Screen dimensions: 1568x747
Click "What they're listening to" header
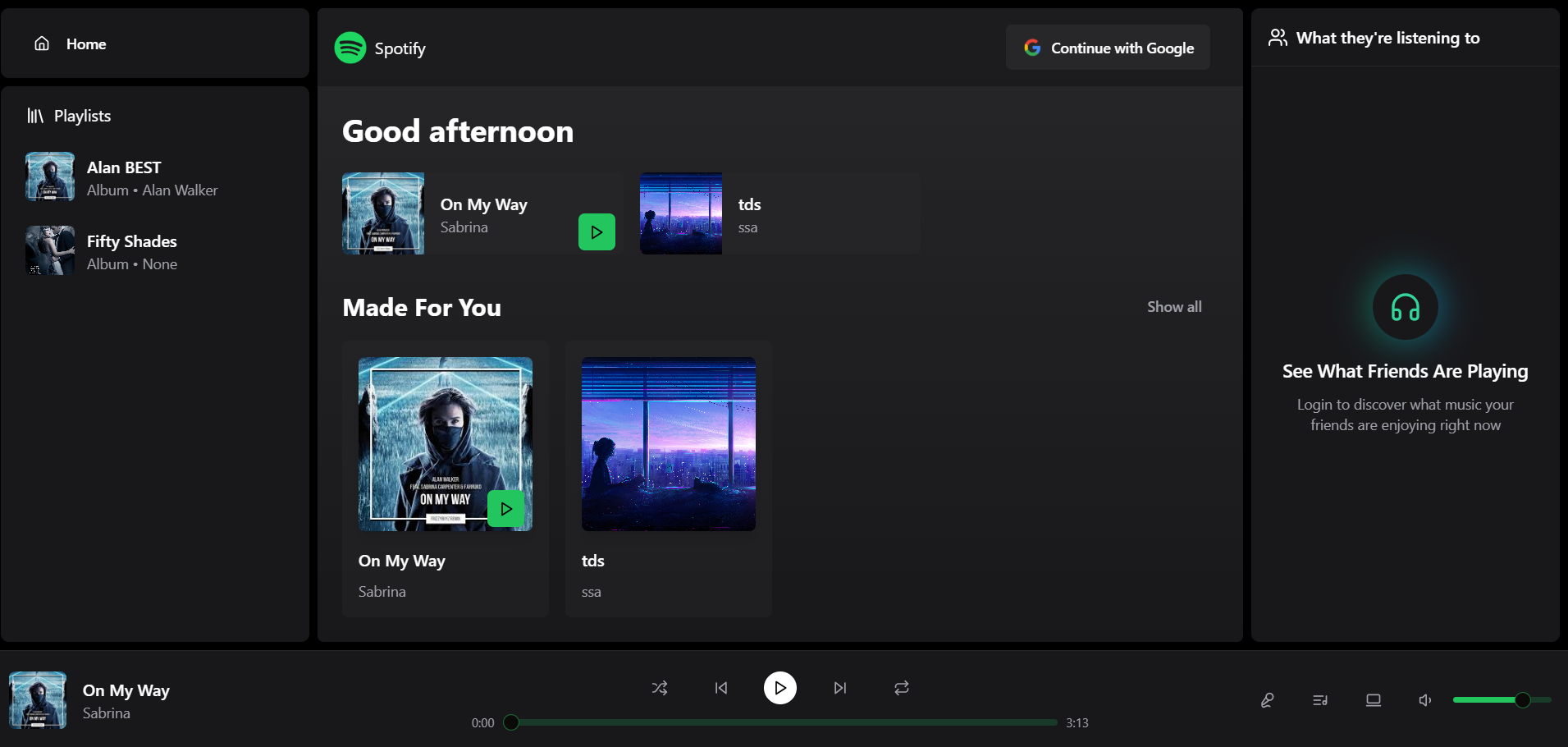[x=1388, y=38]
